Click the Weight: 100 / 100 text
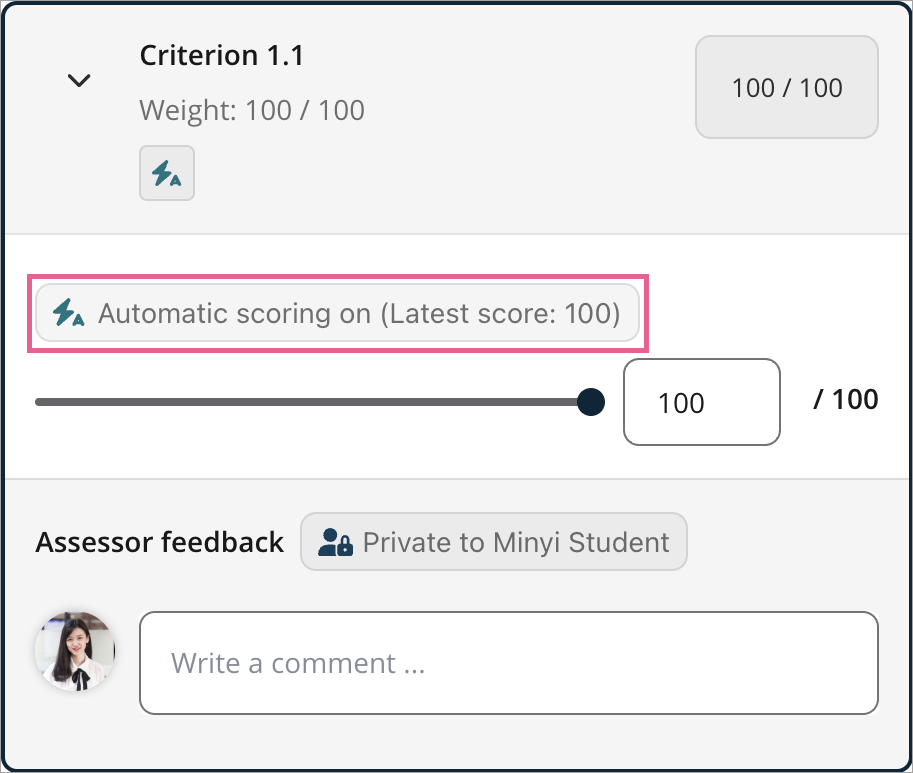 252,110
